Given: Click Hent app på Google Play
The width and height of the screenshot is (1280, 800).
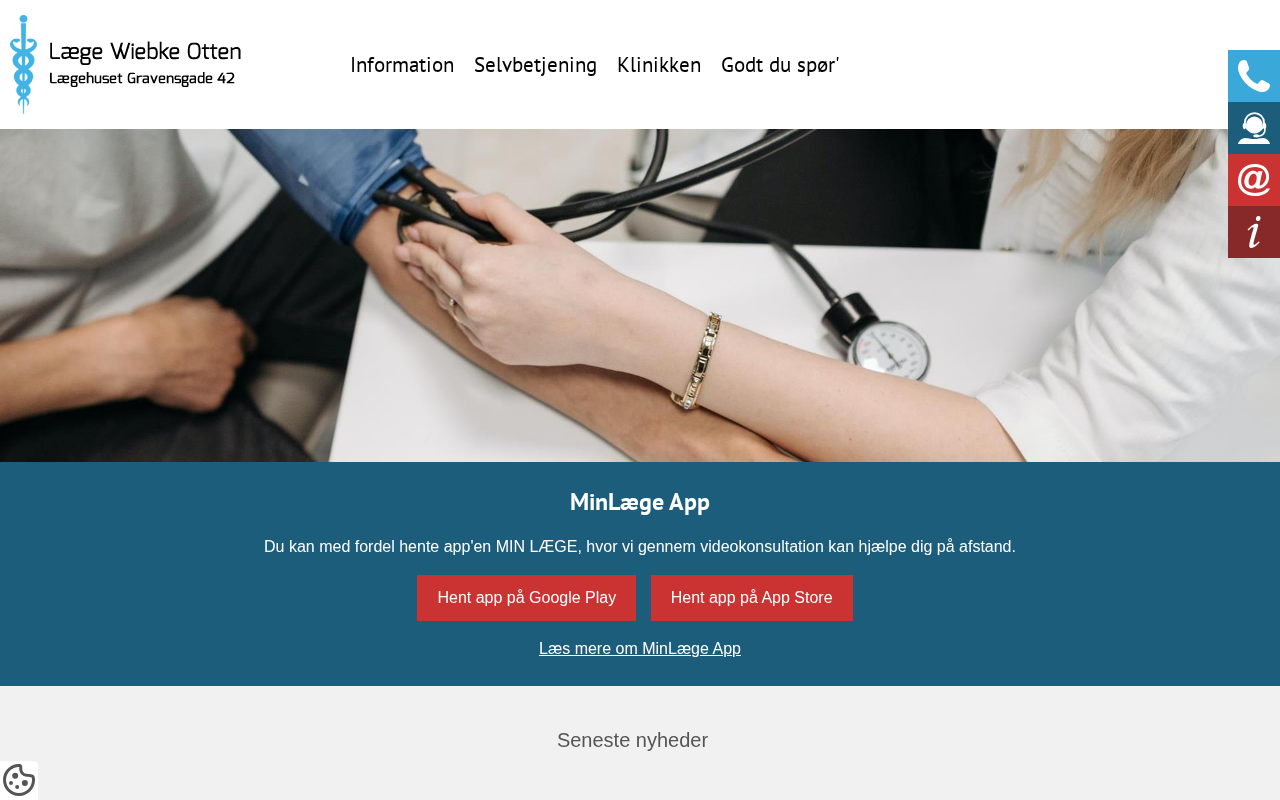Looking at the screenshot, I should coord(526,598).
